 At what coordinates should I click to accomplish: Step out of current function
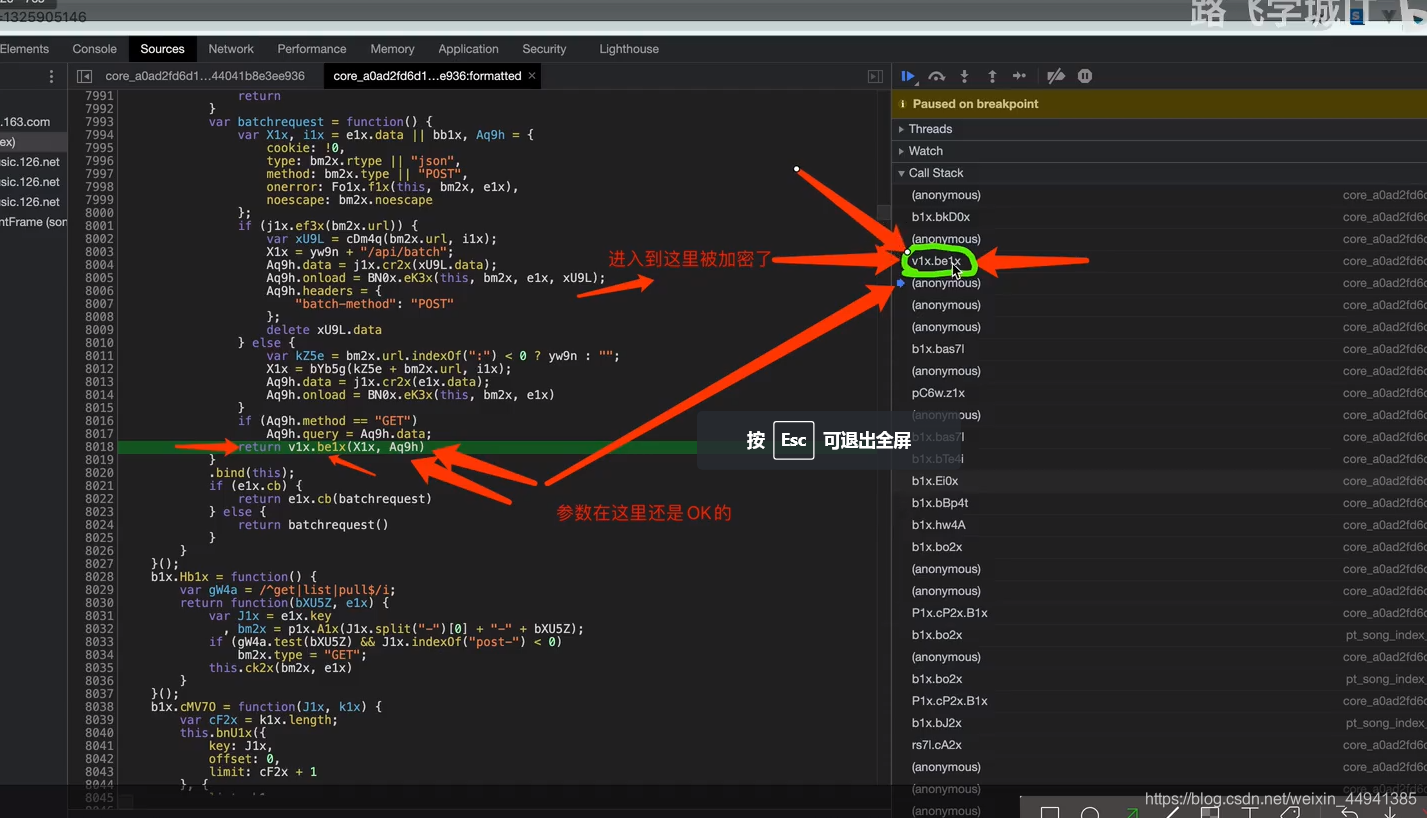992,76
